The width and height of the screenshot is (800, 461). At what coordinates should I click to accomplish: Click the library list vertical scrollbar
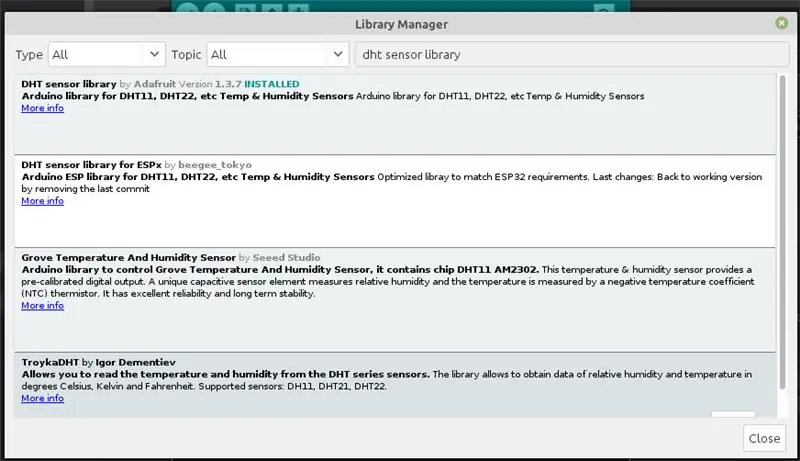(x=782, y=232)
